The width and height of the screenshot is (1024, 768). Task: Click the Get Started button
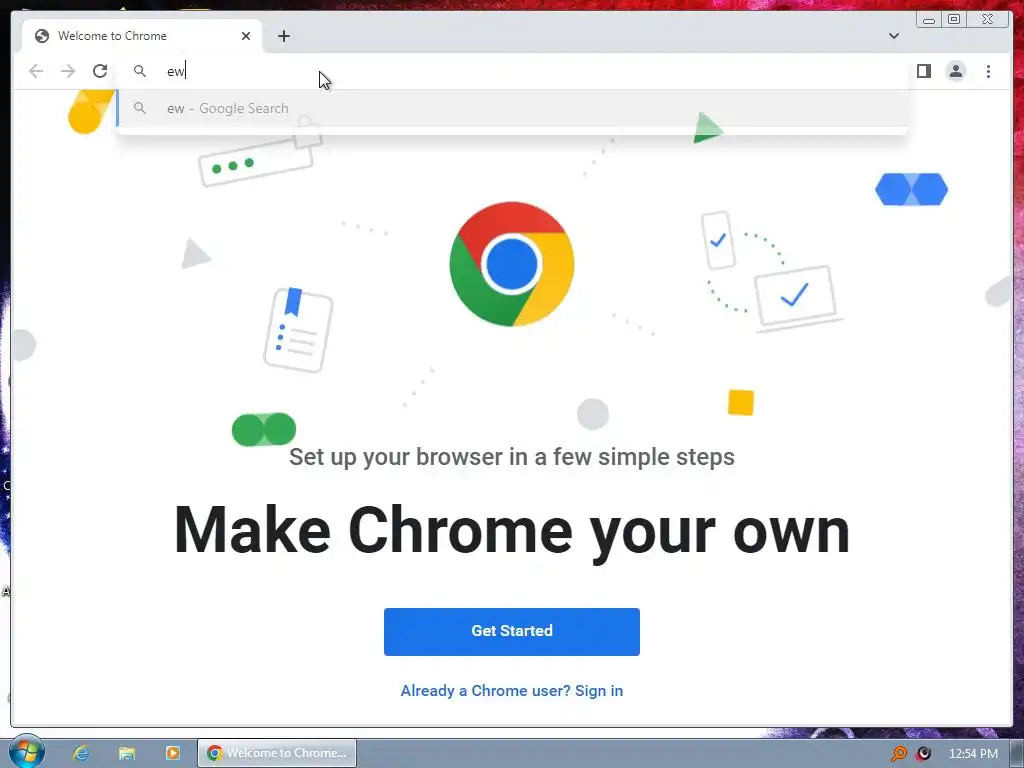tap(512, 632)
